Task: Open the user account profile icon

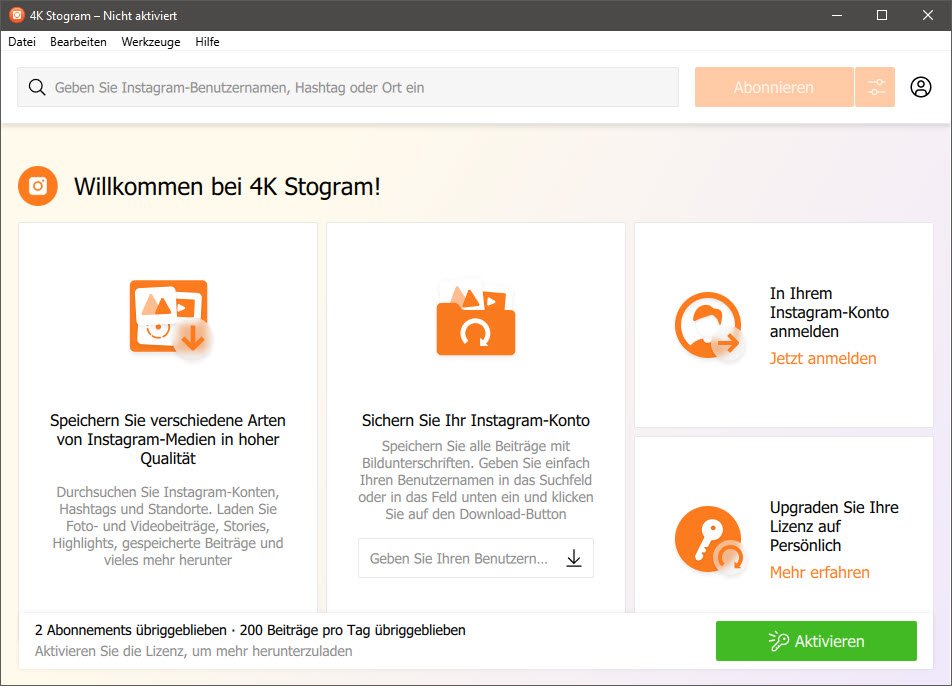Action: (920, 87)
